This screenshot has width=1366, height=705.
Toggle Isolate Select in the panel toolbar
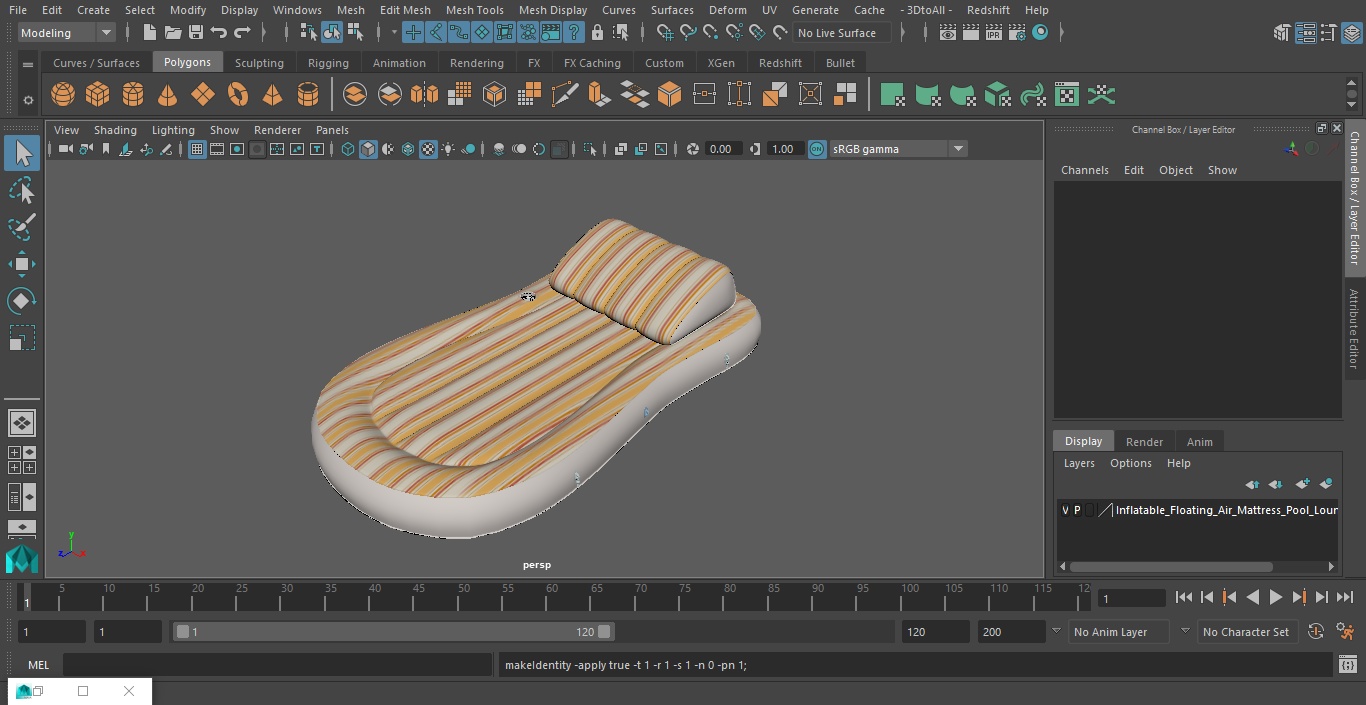tap(590, 149)
